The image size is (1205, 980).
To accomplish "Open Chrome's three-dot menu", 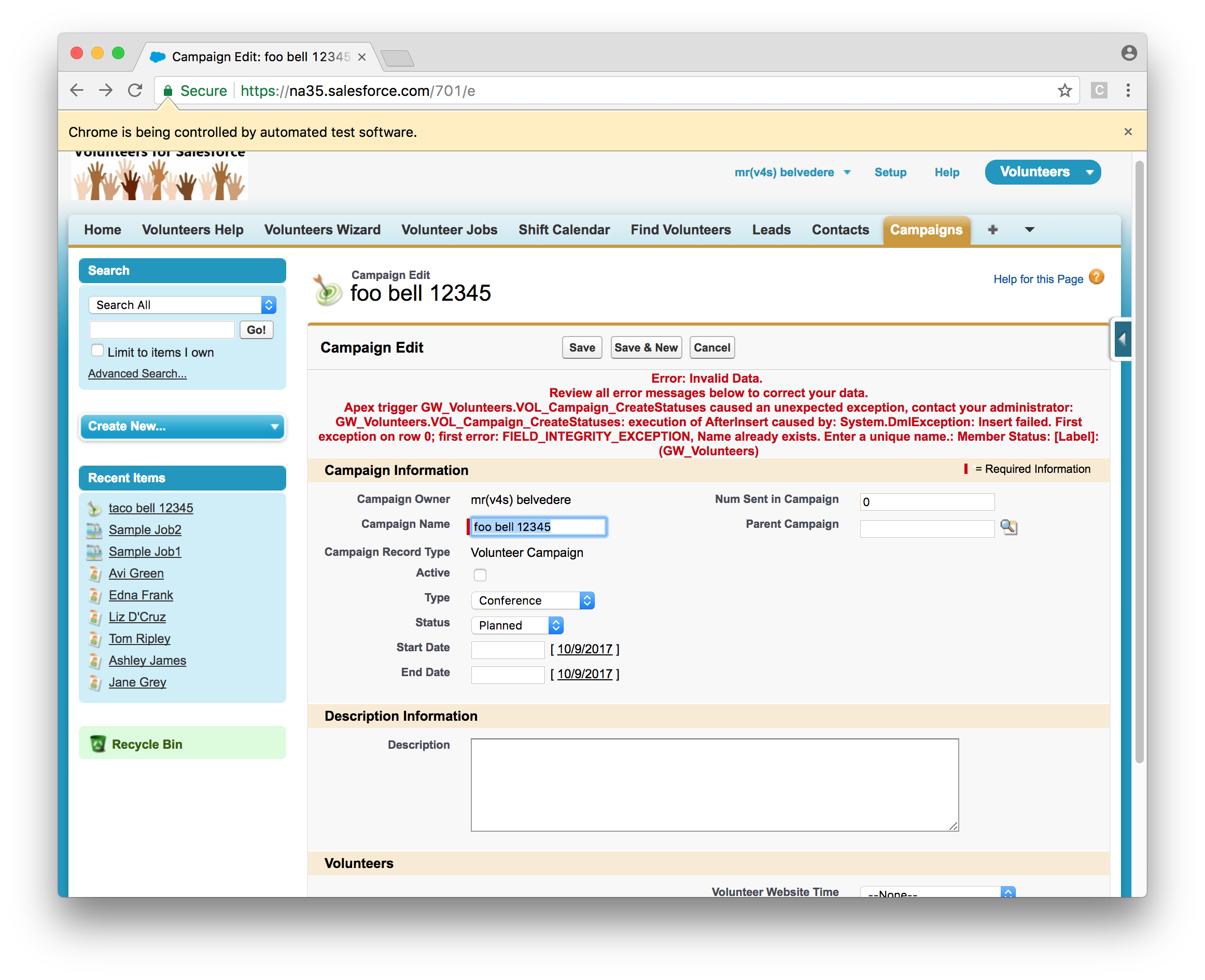I will pos(1128,90).
